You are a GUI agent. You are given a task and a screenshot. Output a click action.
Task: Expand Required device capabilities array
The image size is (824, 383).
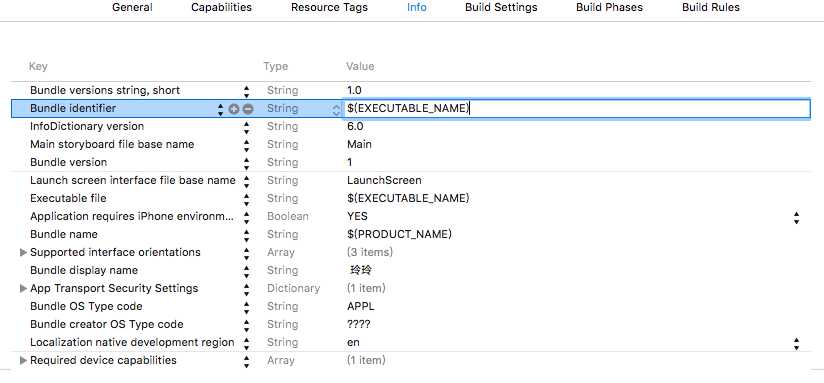[23, 360]
